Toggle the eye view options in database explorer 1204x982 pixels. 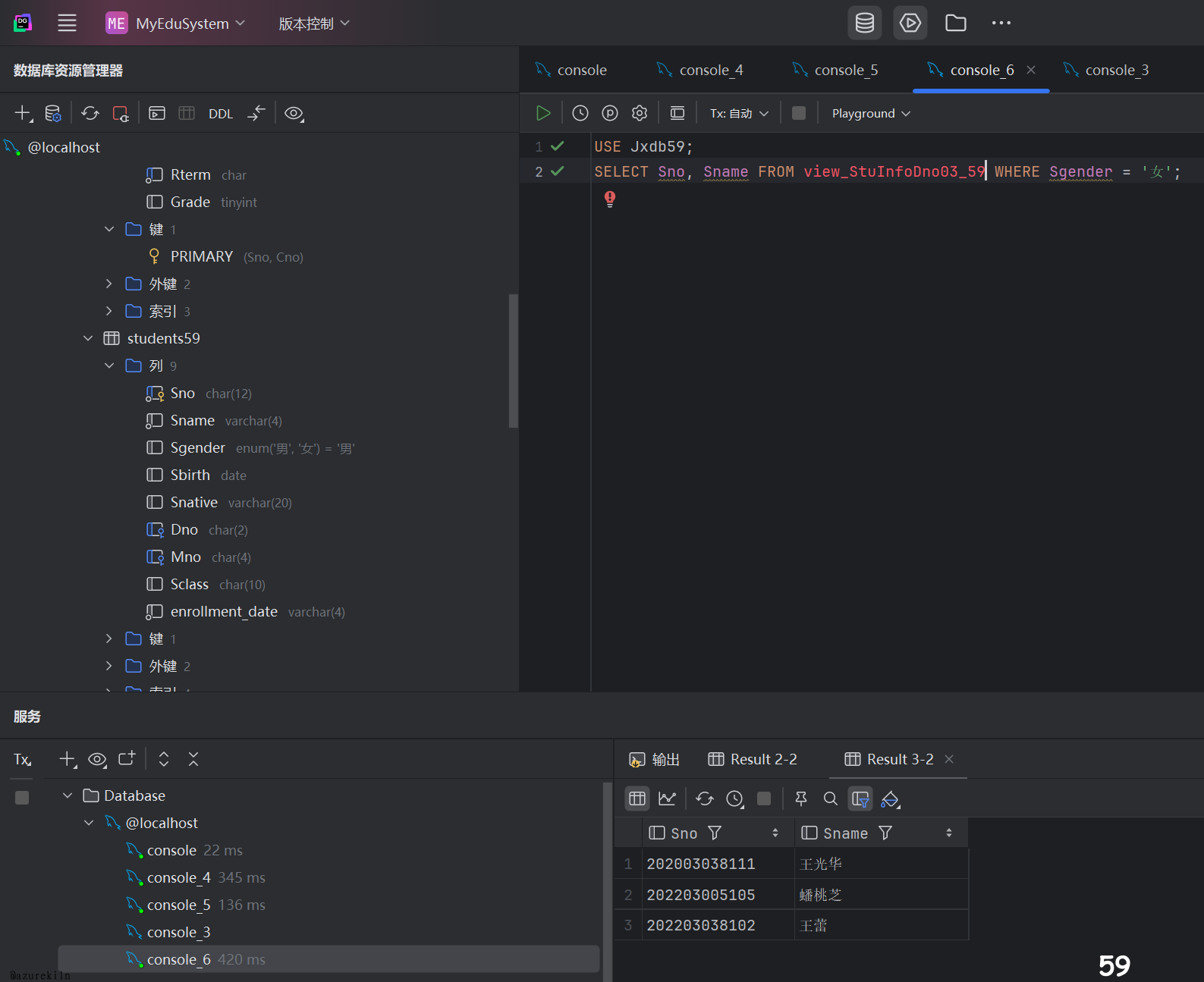(294, 113)
